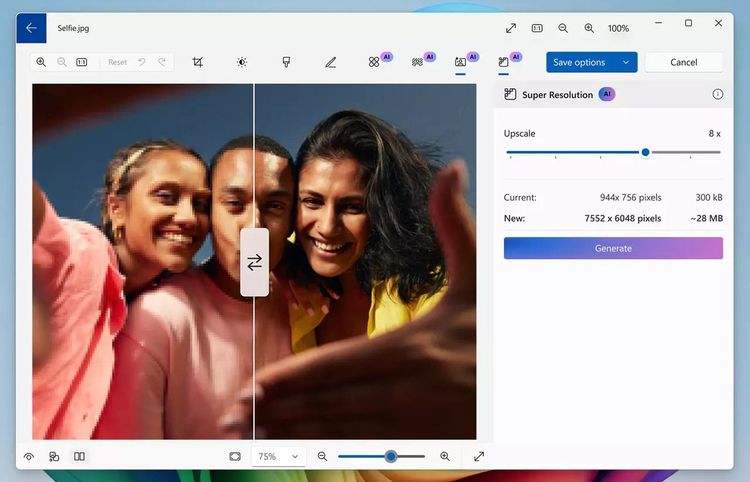
Task: Click the Upscale label
Action: [519, 134]
